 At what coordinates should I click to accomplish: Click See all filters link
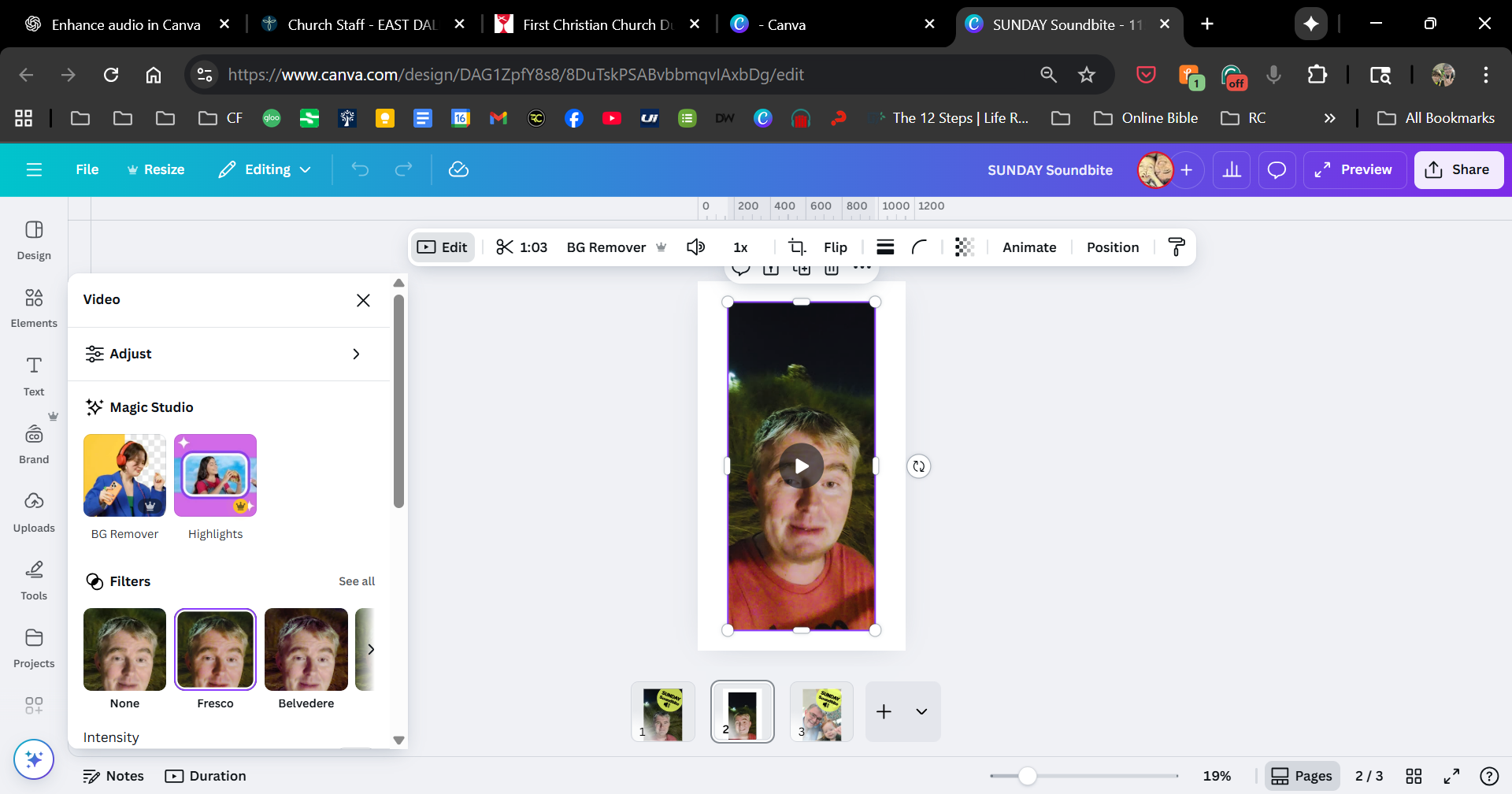tap(357, 581)
